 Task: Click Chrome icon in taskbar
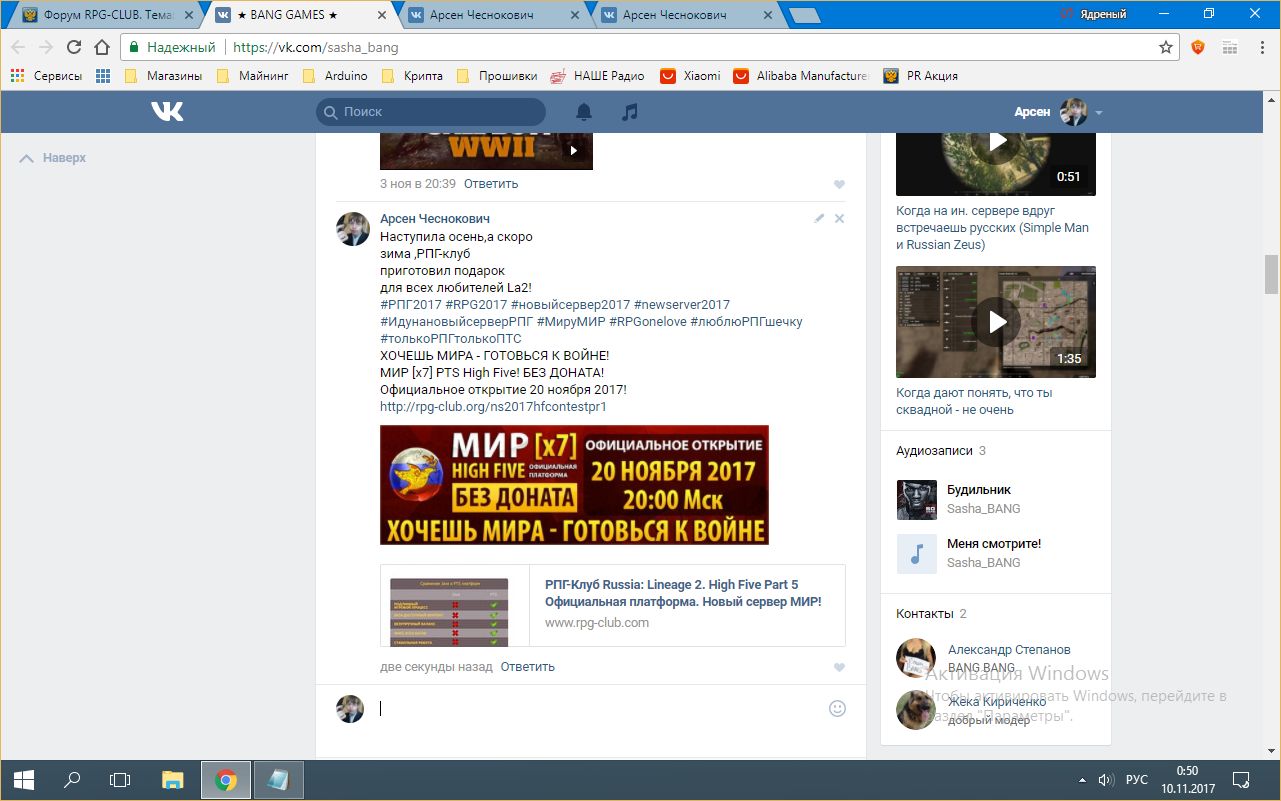(226, 779)
